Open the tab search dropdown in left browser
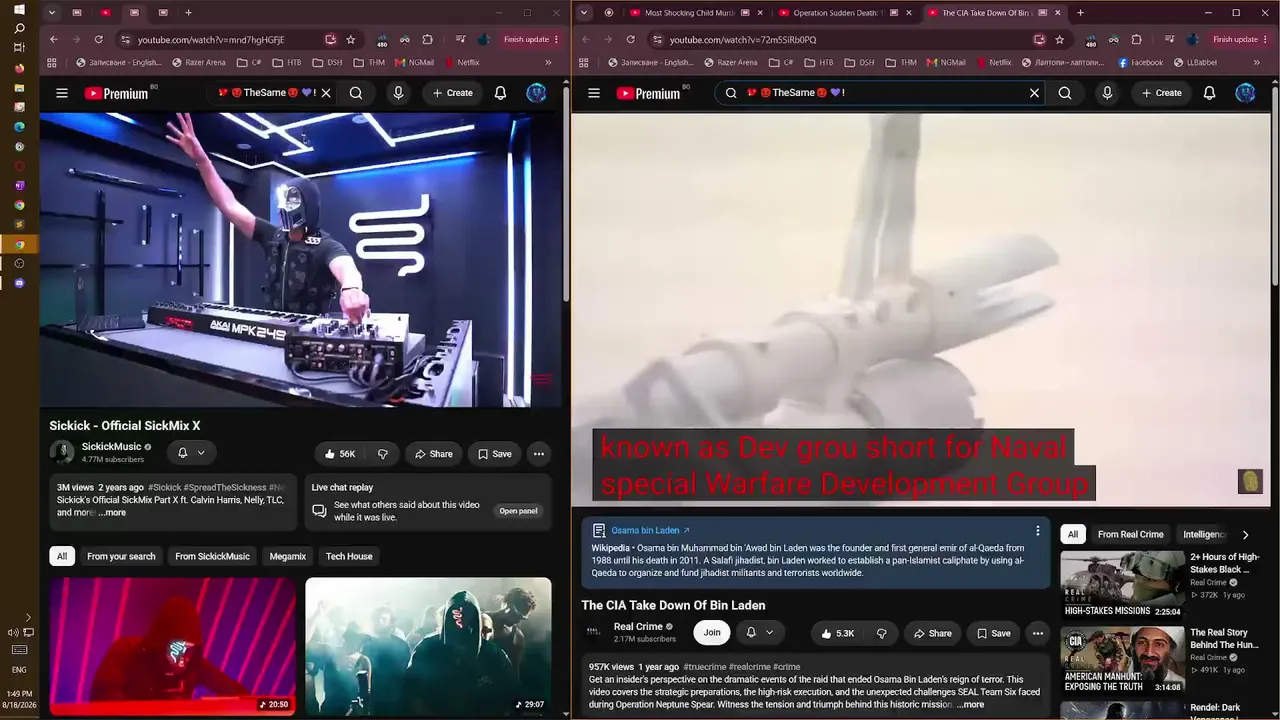1280x720 pixels. click(51, 13)
